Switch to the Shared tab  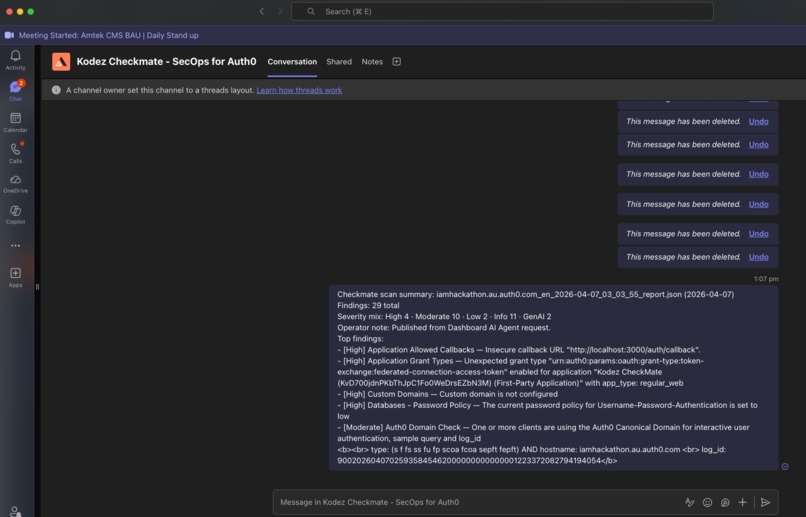tap(339, 62)
